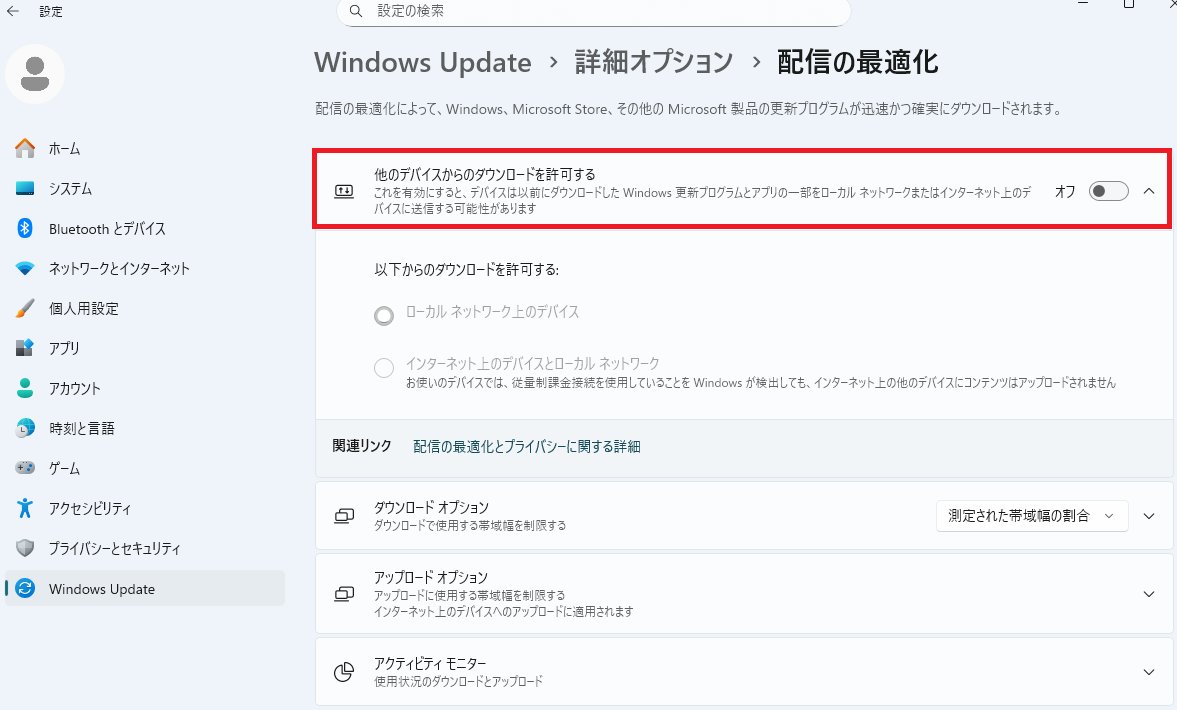Screen dimensions: 1177x710
Task: Select Windows Update in the sidebar
Action: [145, 588]
